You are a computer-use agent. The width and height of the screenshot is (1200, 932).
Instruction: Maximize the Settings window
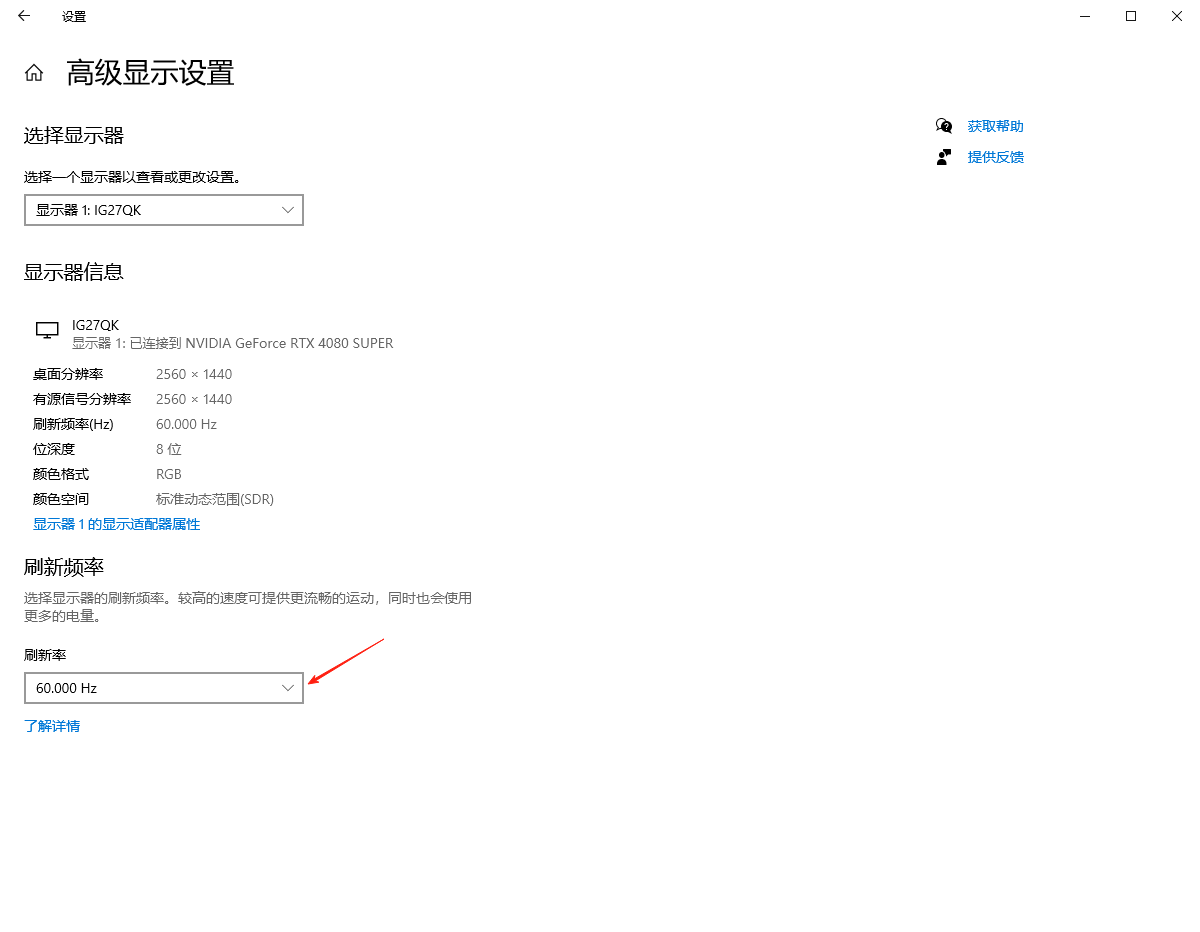click(x=1131, y=16)
